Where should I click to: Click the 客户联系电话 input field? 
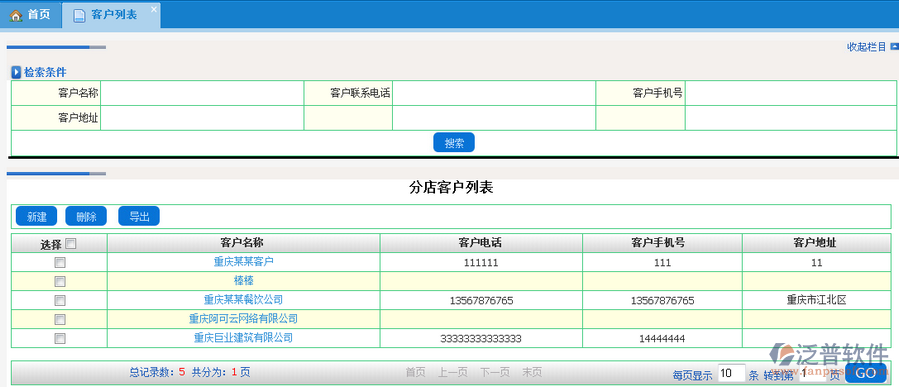494,93
